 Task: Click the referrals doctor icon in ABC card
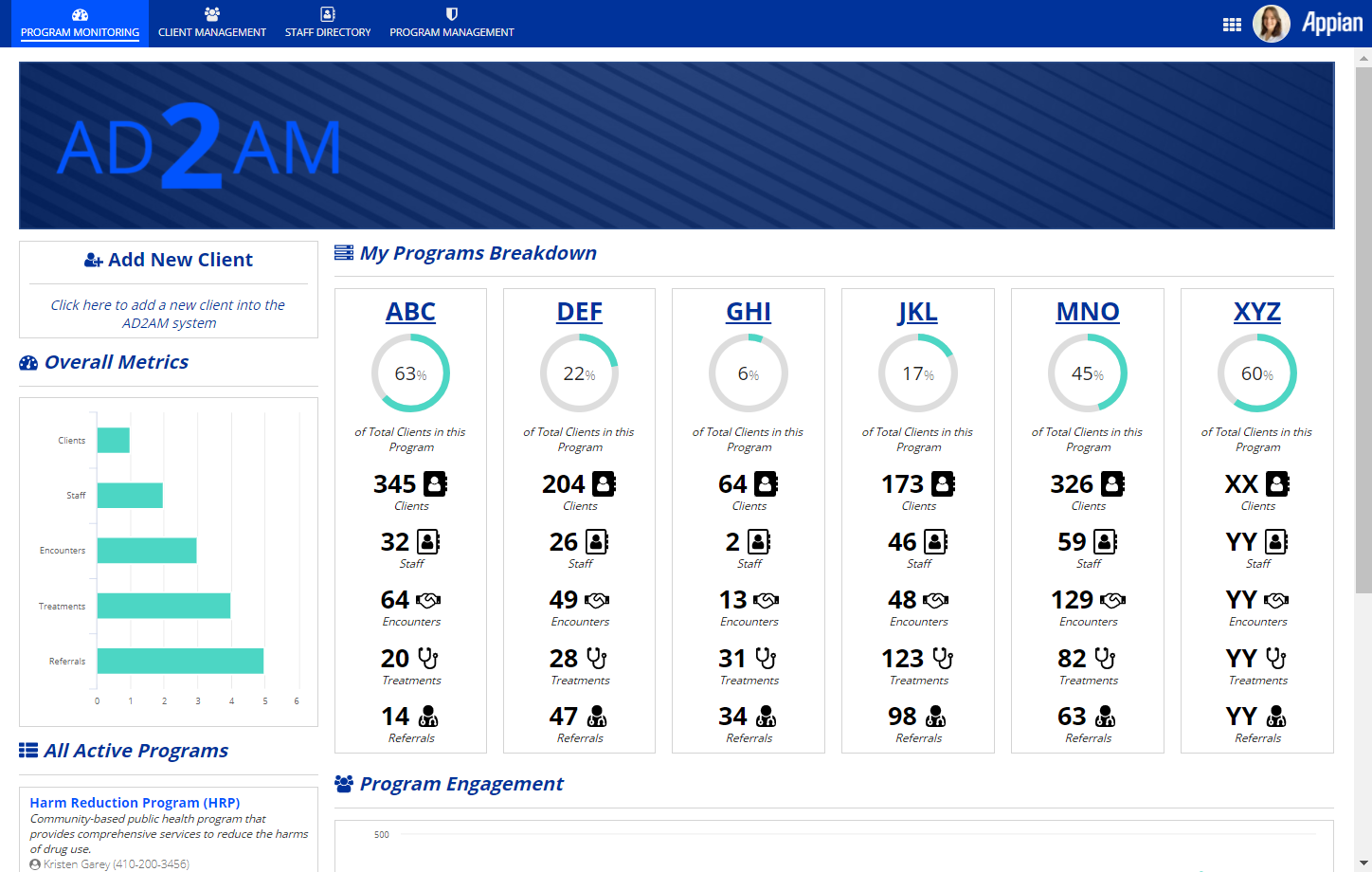(x=428, y=716)
